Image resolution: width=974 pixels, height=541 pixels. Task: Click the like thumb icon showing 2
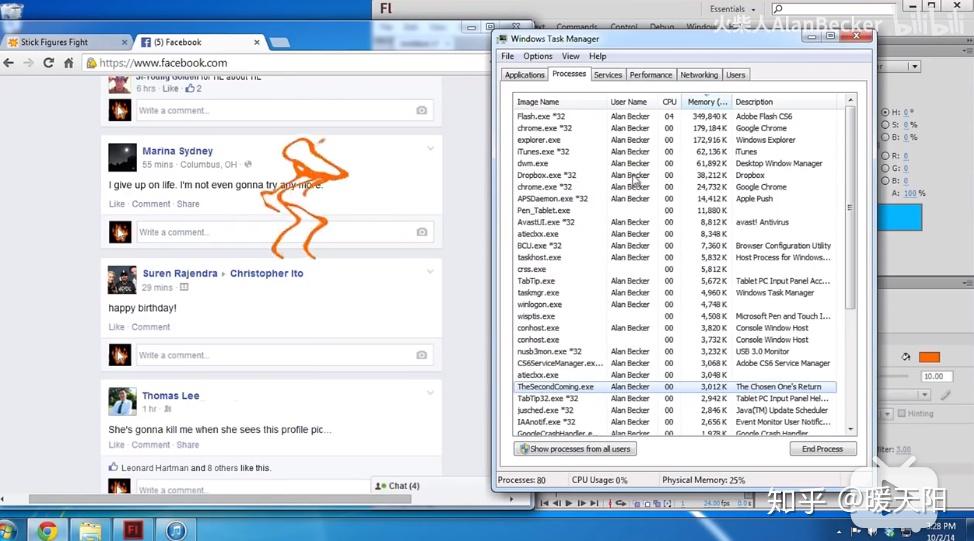(189, 88)
